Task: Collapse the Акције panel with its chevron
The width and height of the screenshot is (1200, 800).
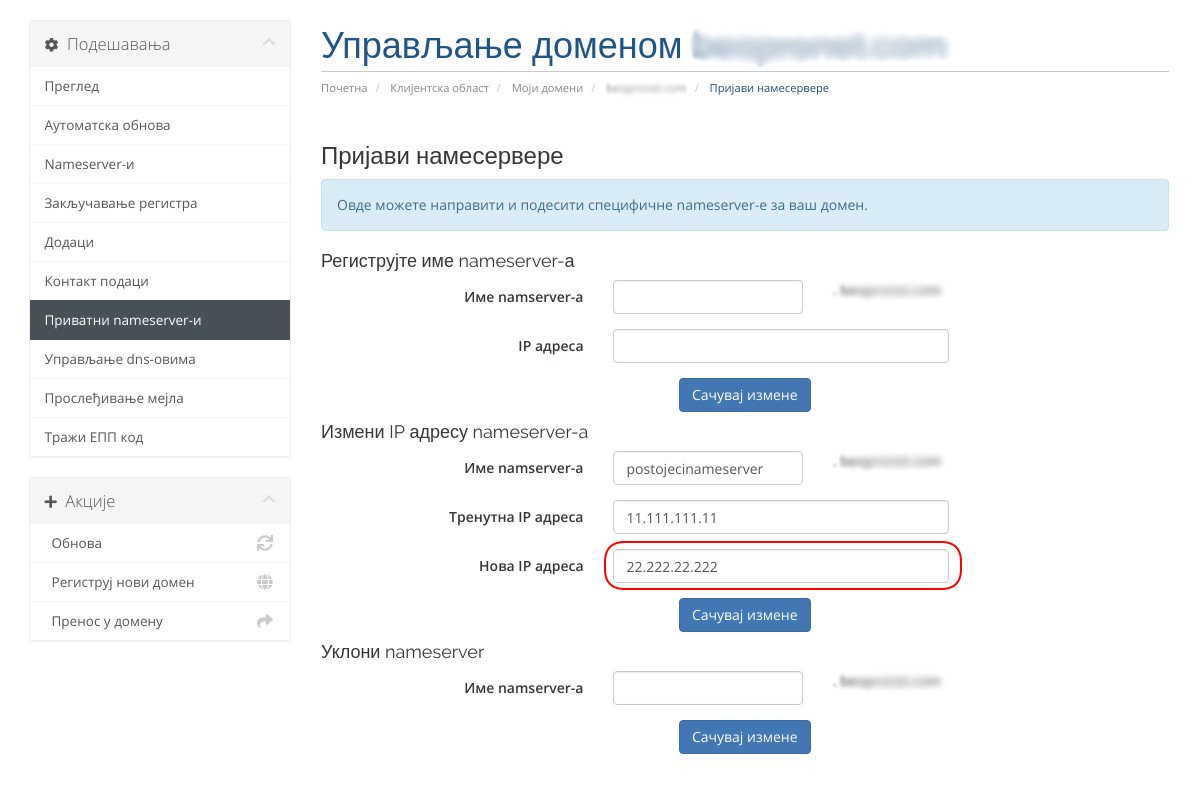Action: coord(268,500)
